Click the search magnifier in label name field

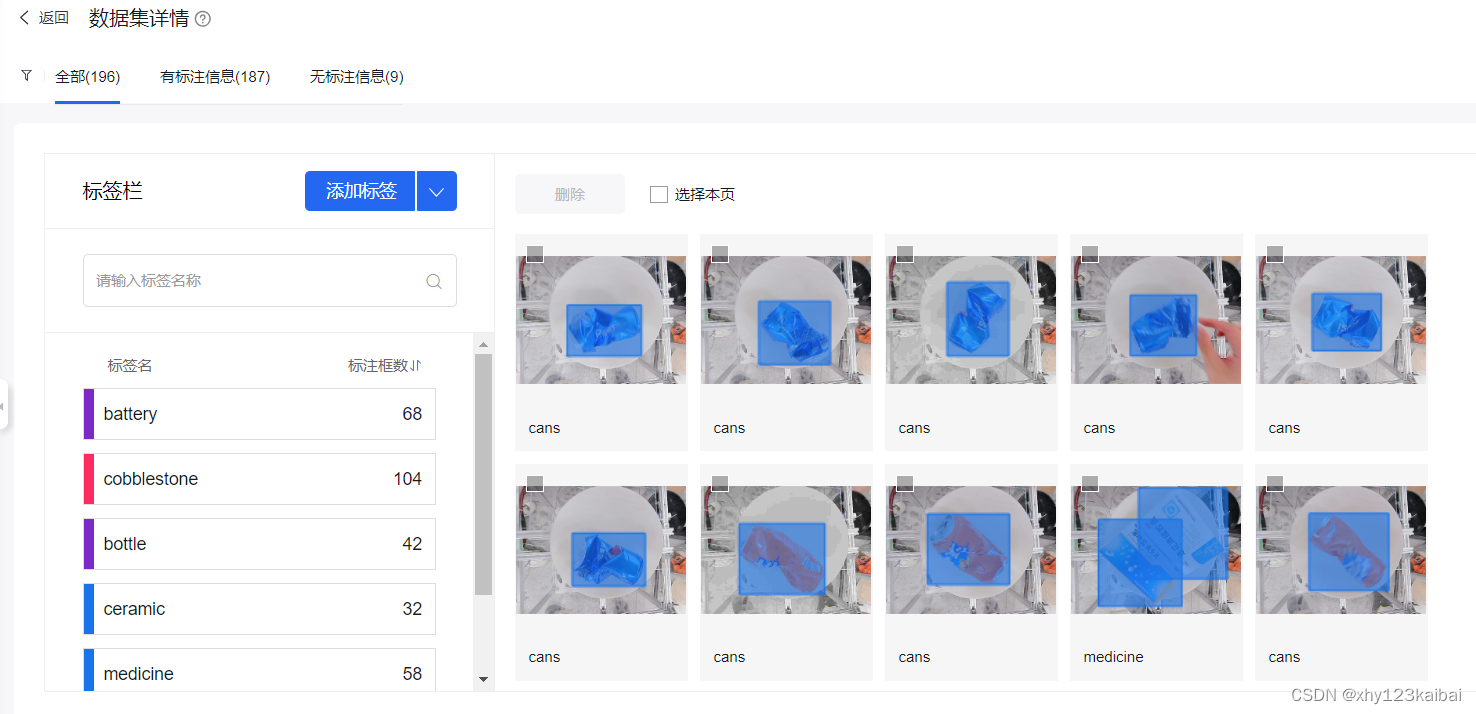coord(434,281)
